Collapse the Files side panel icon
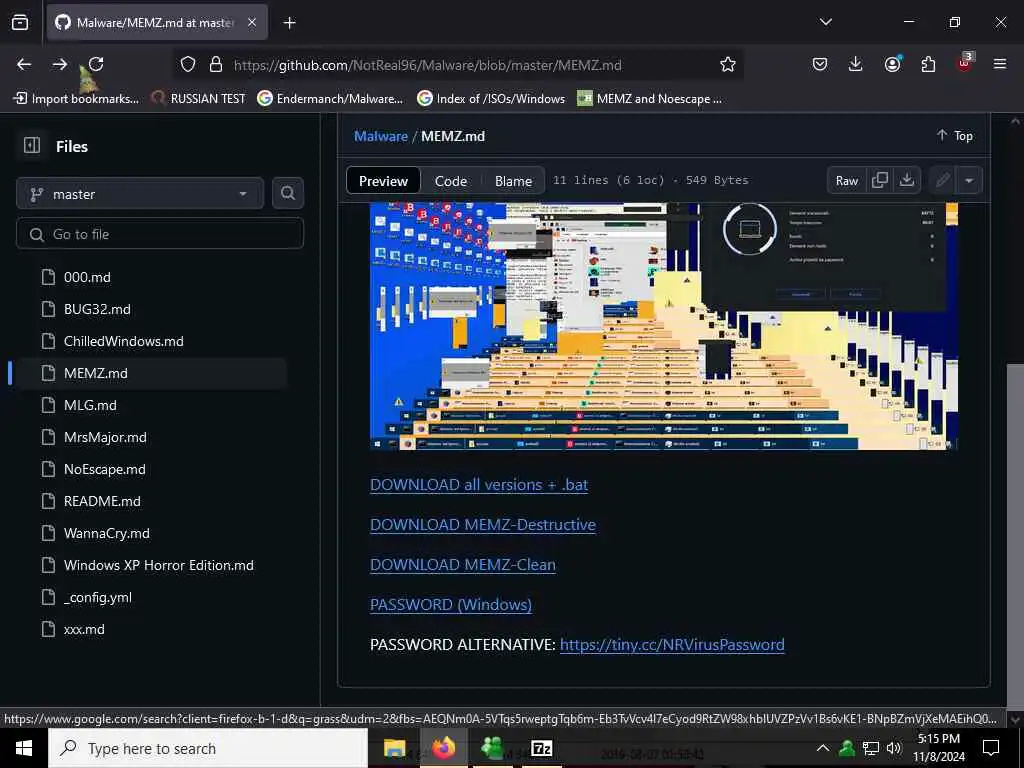Viewport: 1024px width, 768px height. coord(32,146)
